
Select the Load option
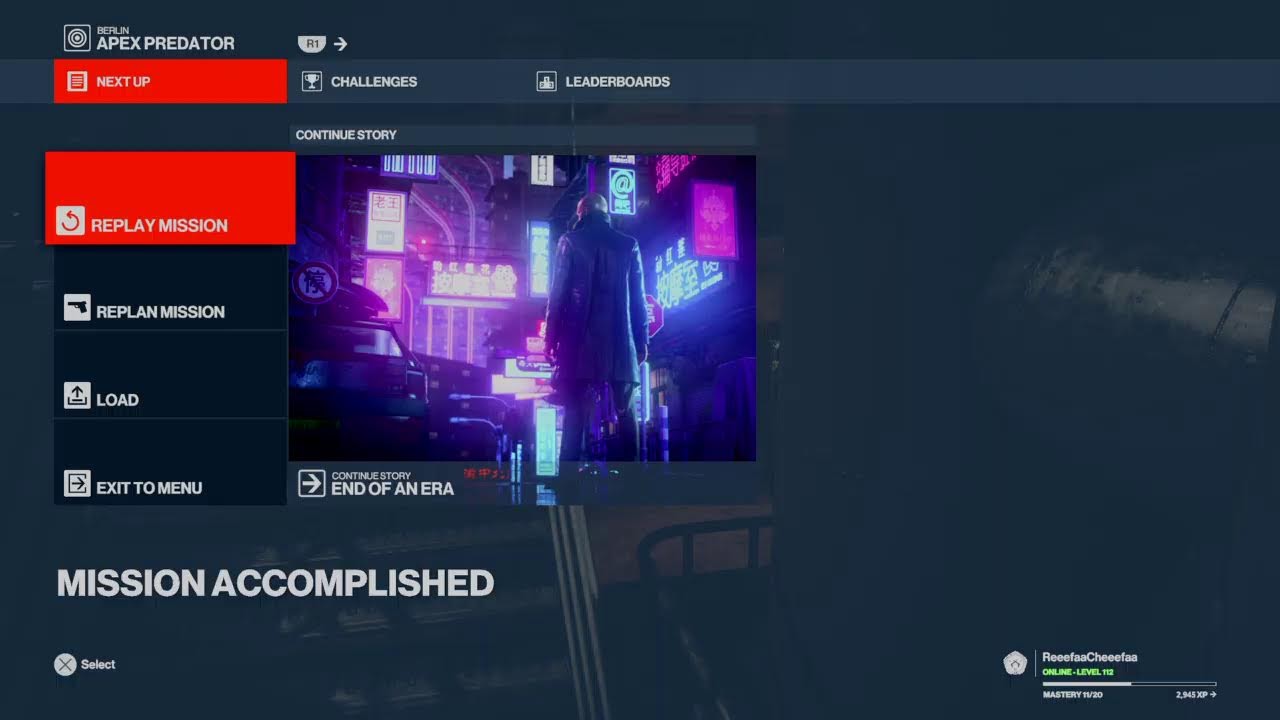[170, 376]
